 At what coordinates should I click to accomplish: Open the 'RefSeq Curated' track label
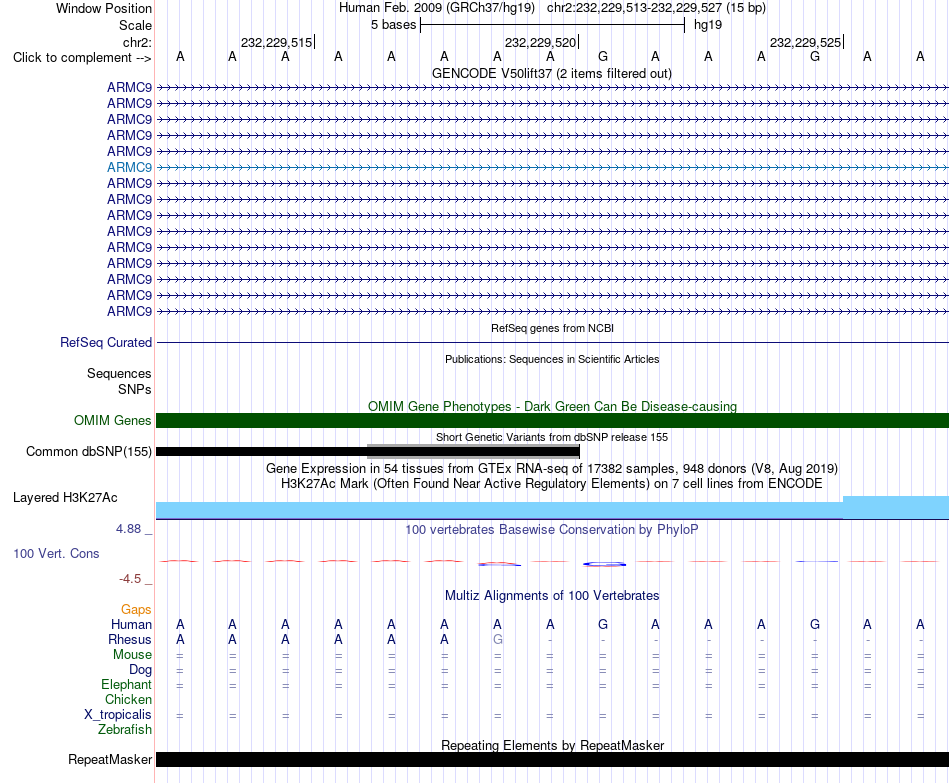tap(106, 342)
